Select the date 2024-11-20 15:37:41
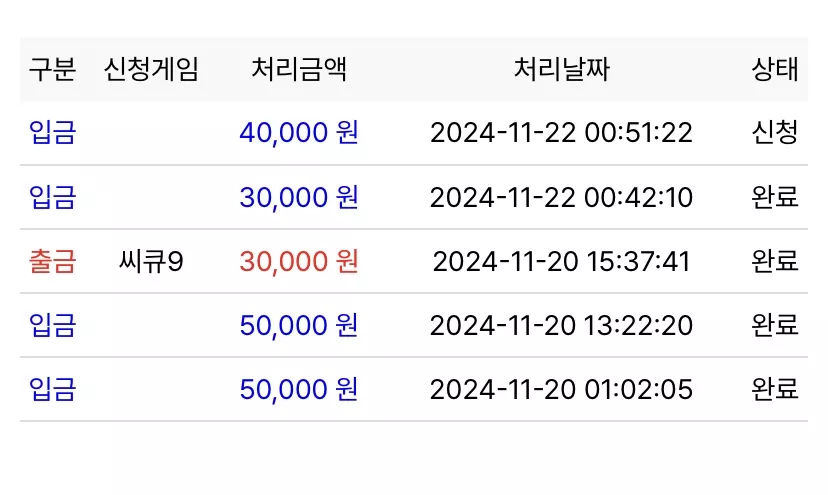Screen dimensions: 828x495 561,261
